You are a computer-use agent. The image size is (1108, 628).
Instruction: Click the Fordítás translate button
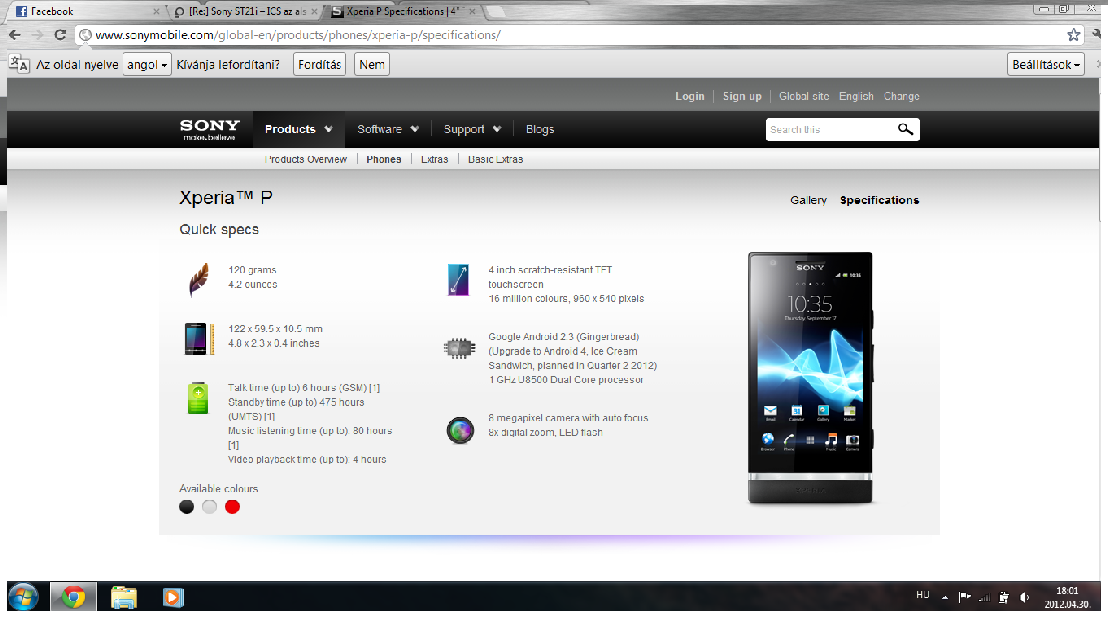tap(319, 64)
